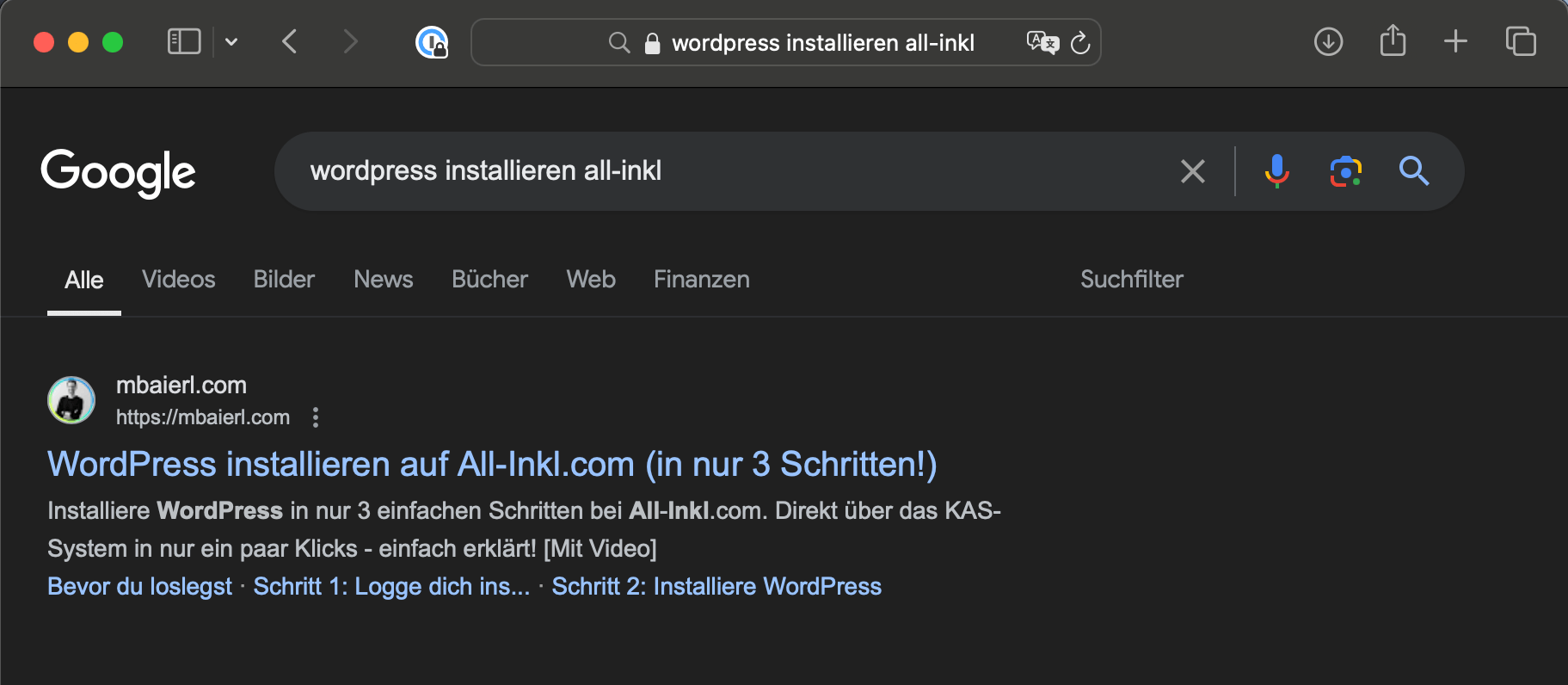Go forward to the next page
The width and height of the screenshot is (1568, 685).
pyautogui.click(x=349, y=41)
